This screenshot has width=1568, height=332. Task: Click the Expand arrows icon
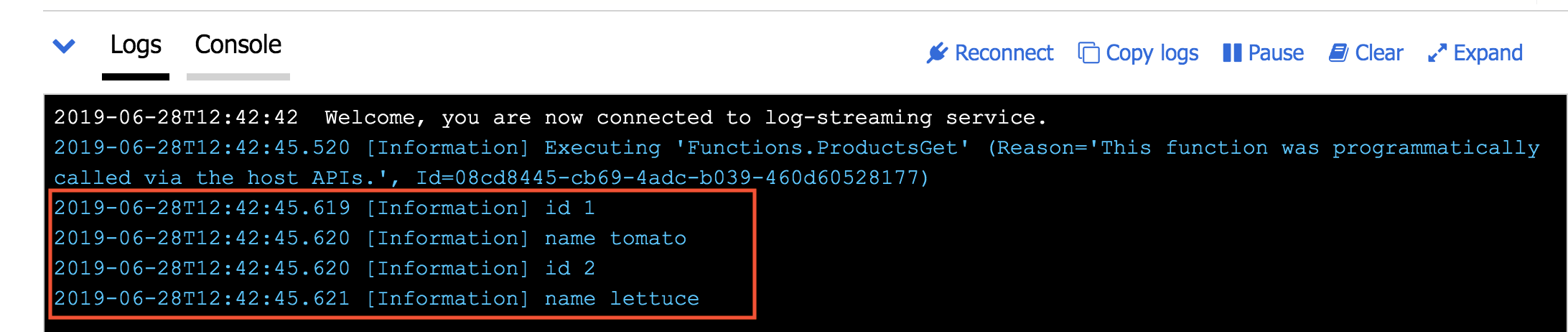(1437, 53)
